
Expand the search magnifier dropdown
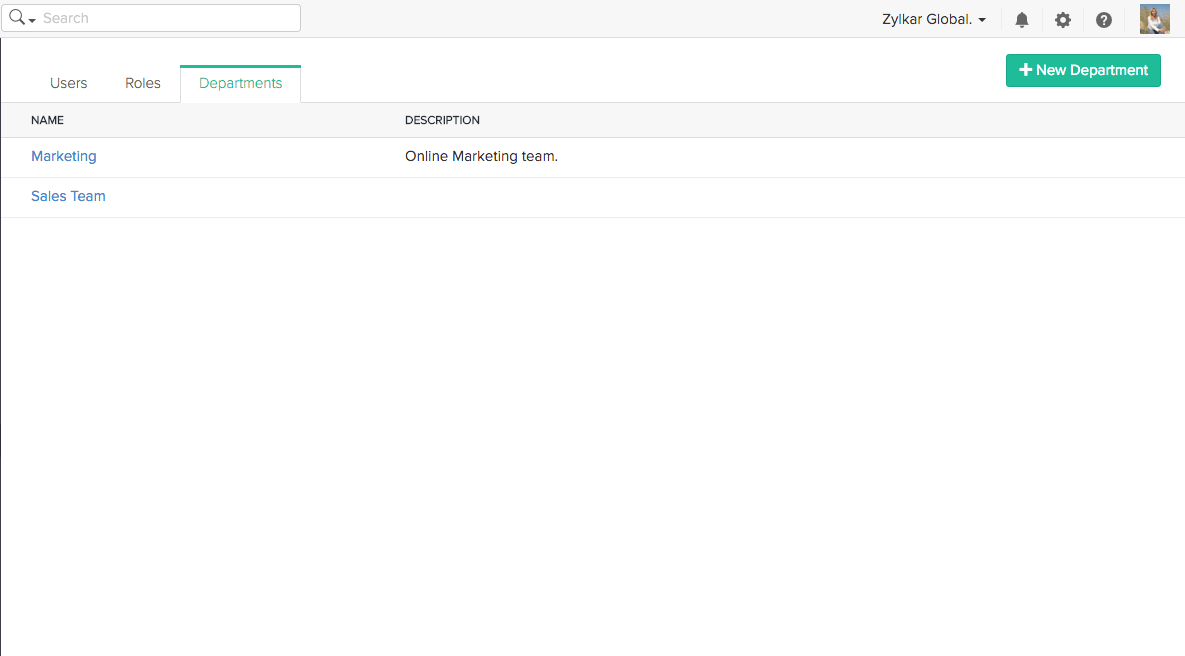23,18
